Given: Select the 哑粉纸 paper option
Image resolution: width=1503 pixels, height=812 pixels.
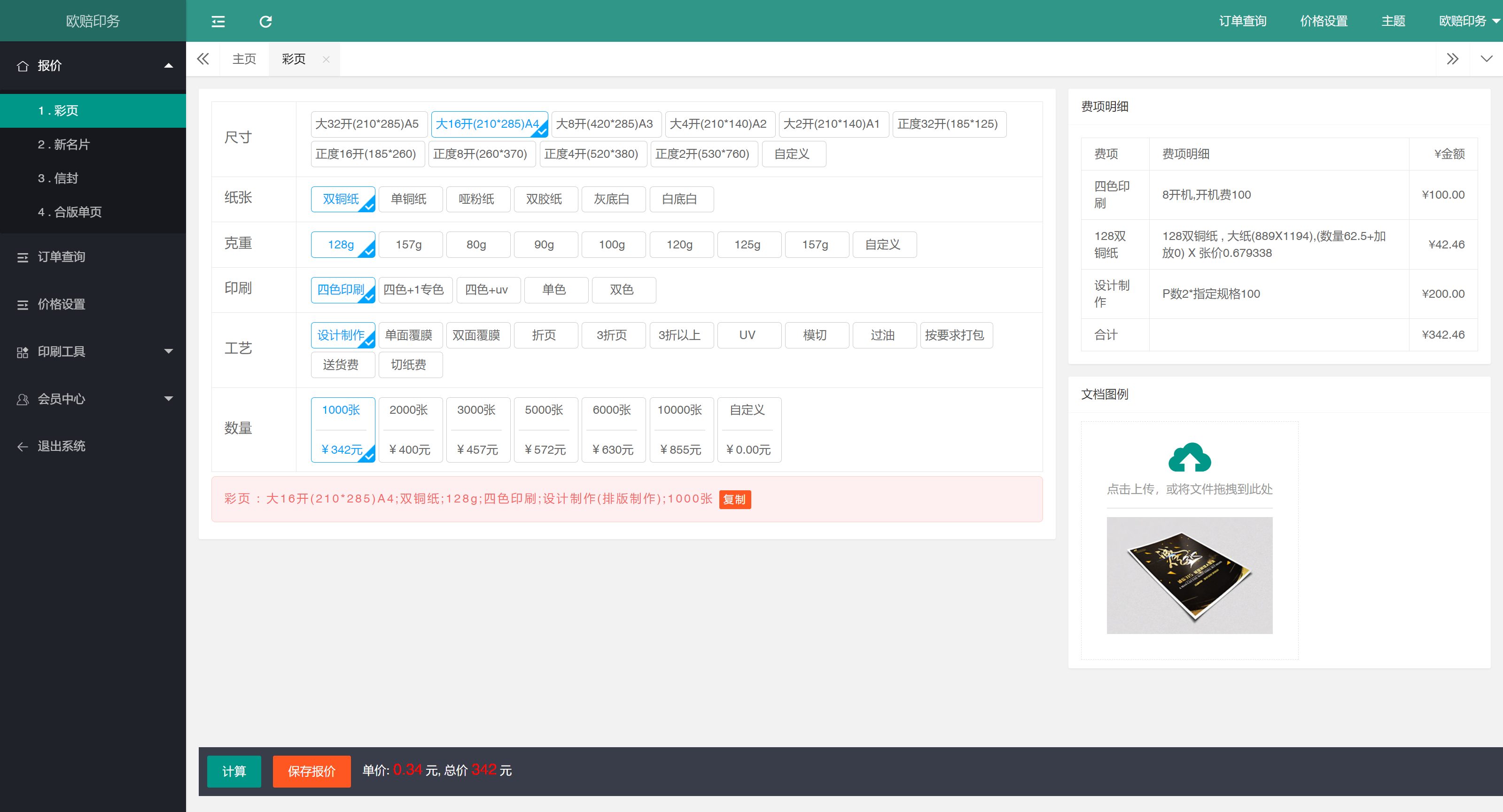Looking at the screenshot, I should pyautogui.click(x=476, y=199).
